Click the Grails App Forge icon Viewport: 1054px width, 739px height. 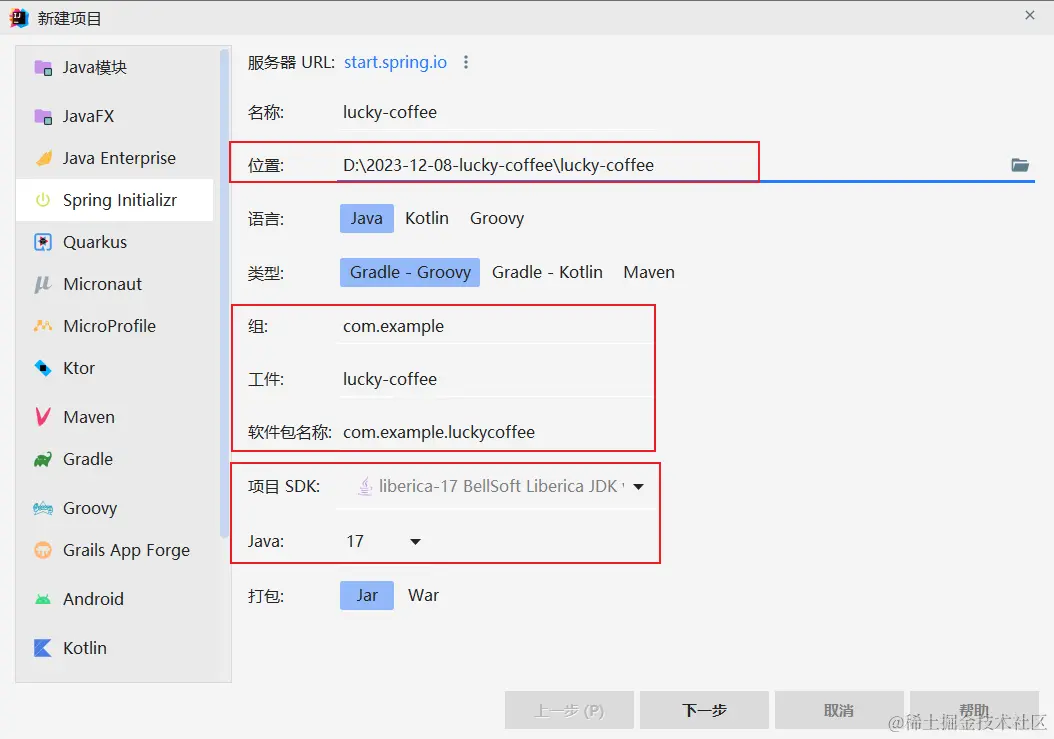(x=43, y=550)
